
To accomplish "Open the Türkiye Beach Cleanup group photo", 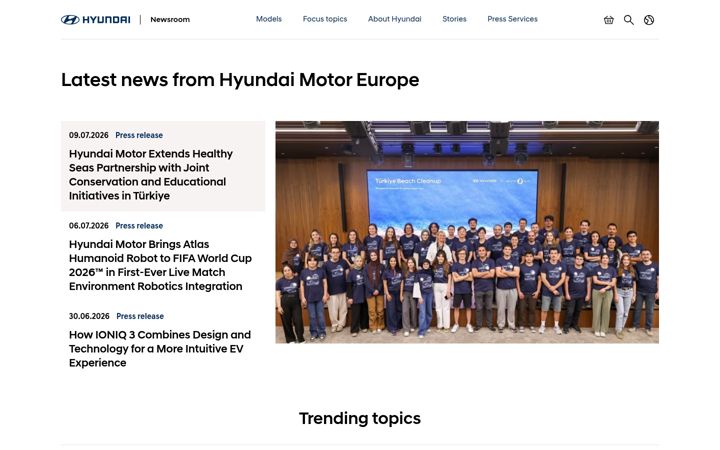I will coord(467,232).
